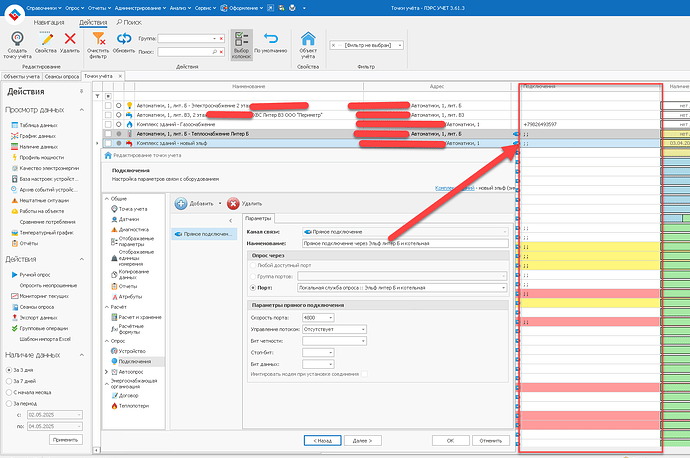Refresh the list with Обновить icon
Viewport: 690px width, 458px height.
[124, 43]
